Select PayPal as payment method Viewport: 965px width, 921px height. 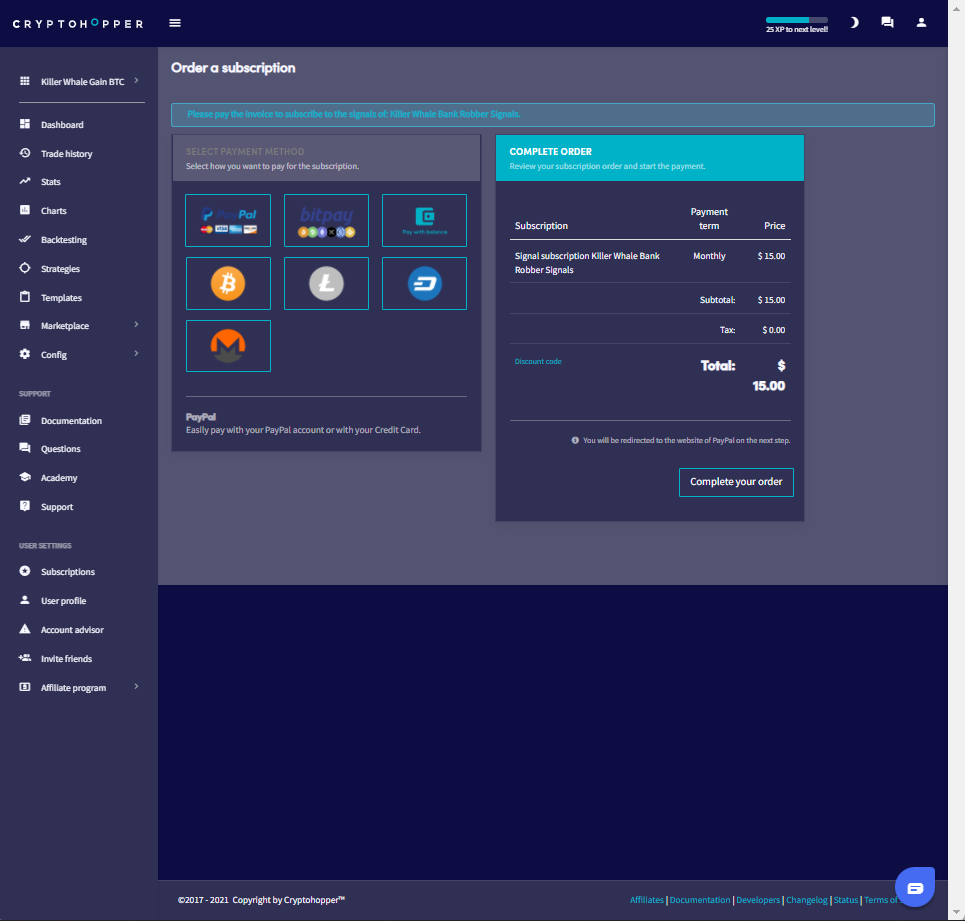[228, 220]
